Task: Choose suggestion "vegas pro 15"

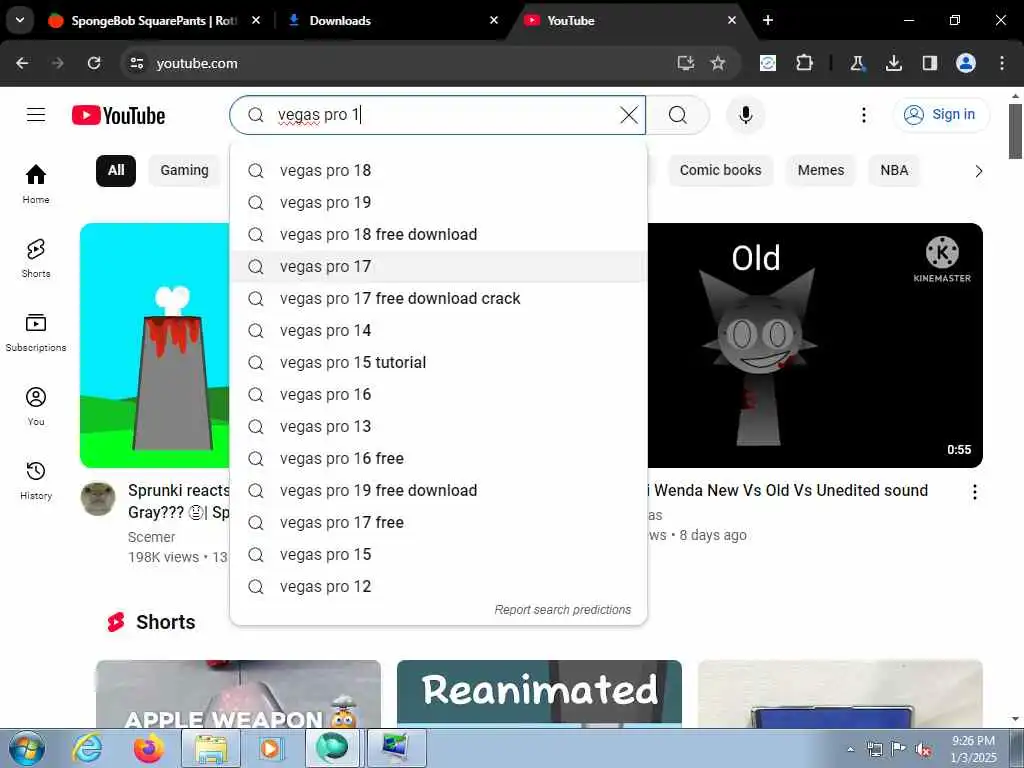Action: pyautogui.click(x=438, y=554)
